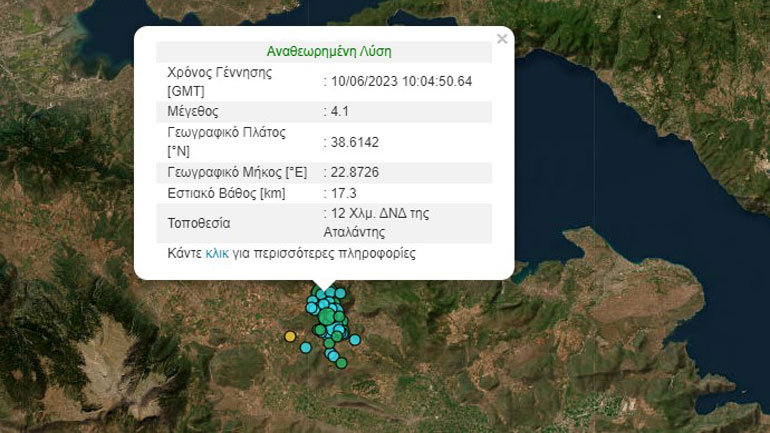This screenshot has width=770, height=433.
Task: Click the 'Μέγεθος' label
Action: pos(192,111)
